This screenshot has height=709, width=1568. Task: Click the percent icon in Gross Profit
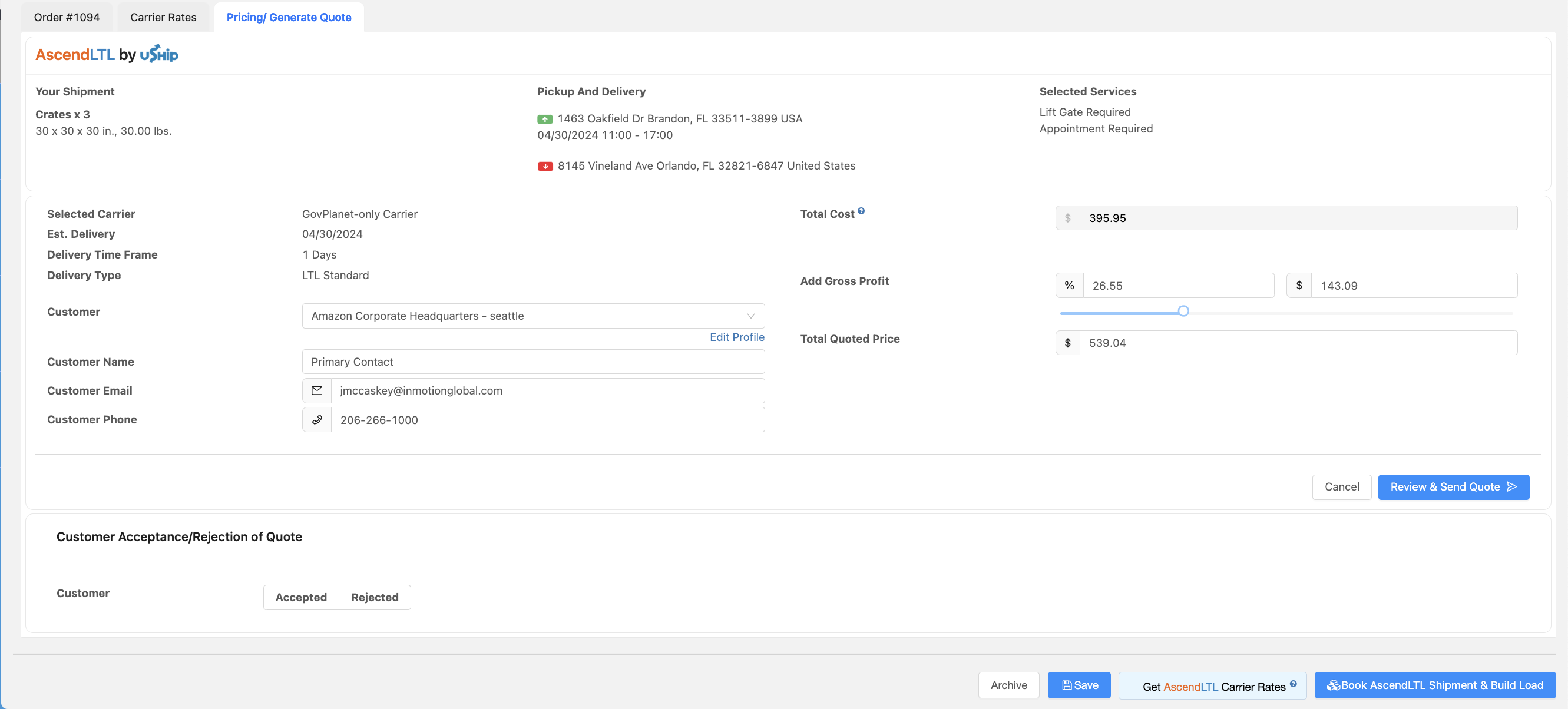pyautogui.click(x=1069, y=286)
